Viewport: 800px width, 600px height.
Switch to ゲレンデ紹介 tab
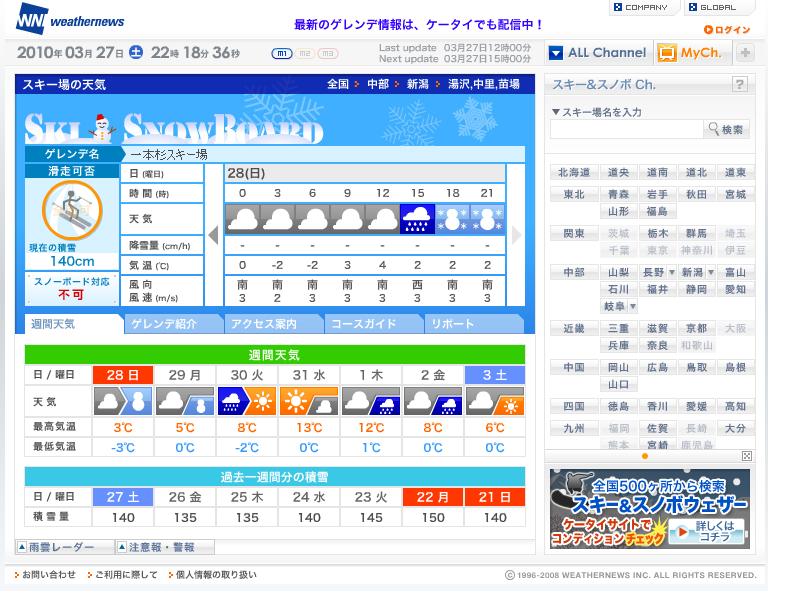click(x=172, y=324)
